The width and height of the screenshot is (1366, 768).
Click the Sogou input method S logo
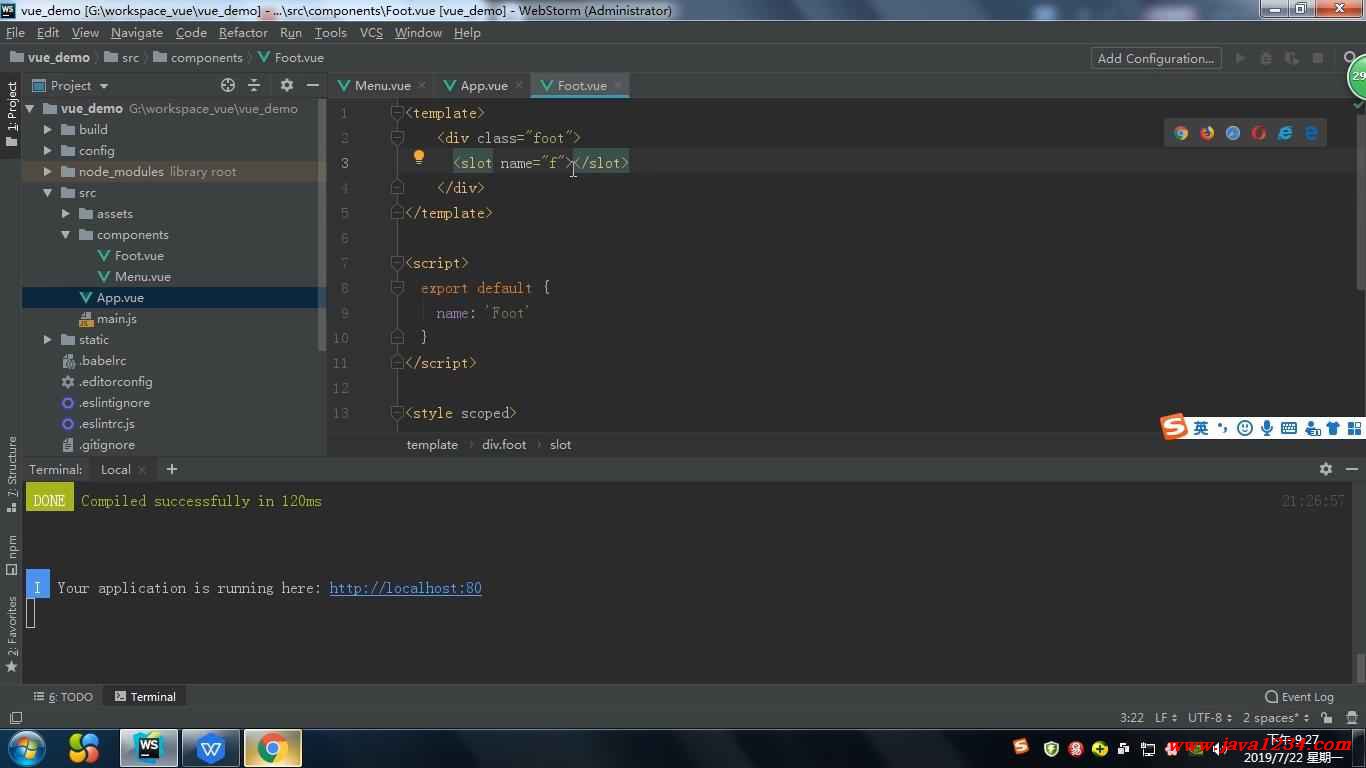[1174, 427]
